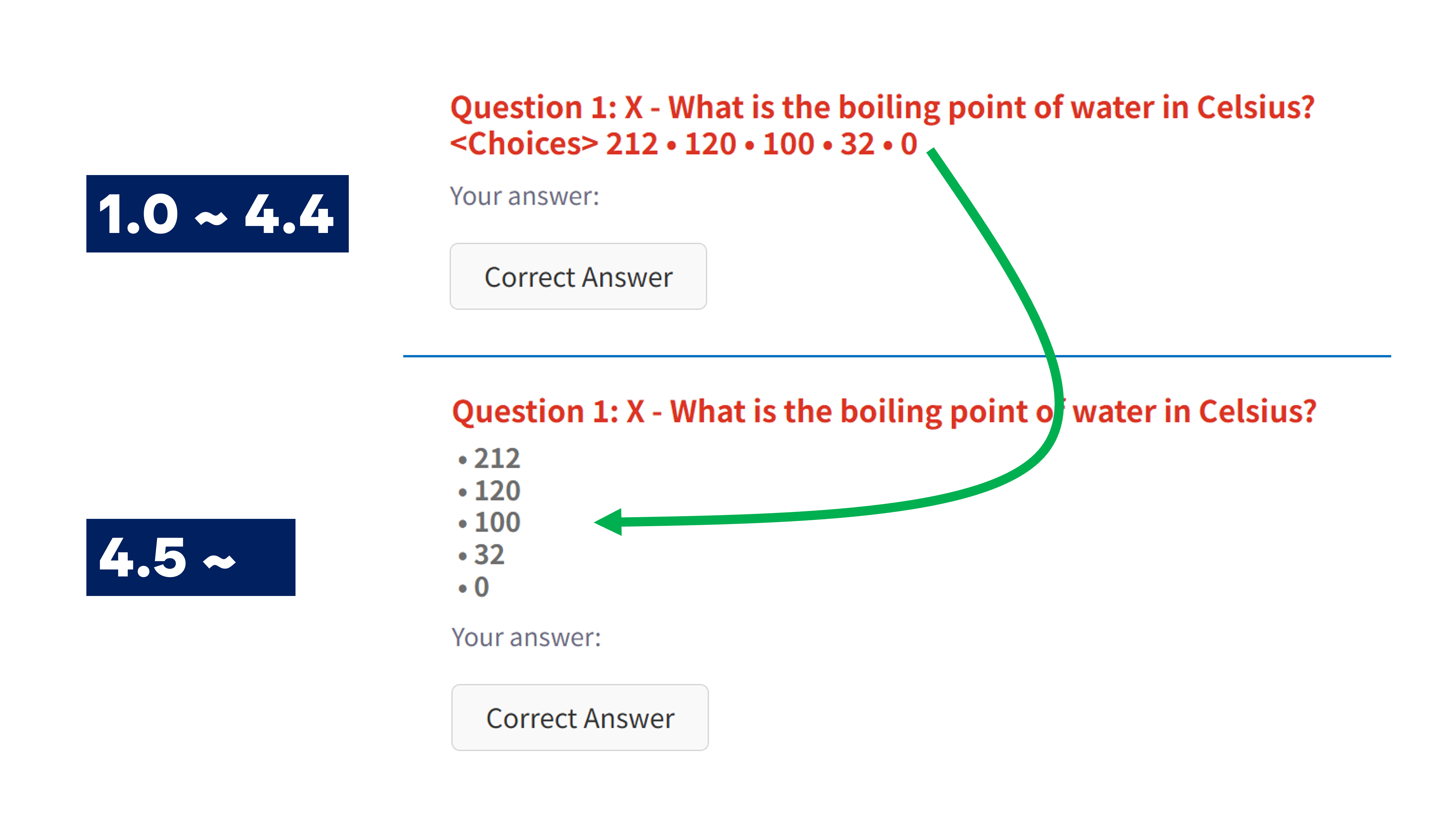Click the upper Your answer label
The image size is (1456, 819).
tap(524, 197)
